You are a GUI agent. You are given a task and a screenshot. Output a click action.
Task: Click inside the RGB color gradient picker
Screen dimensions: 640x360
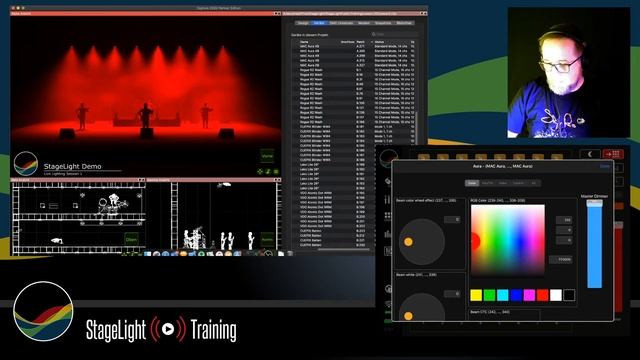[508, 241]
